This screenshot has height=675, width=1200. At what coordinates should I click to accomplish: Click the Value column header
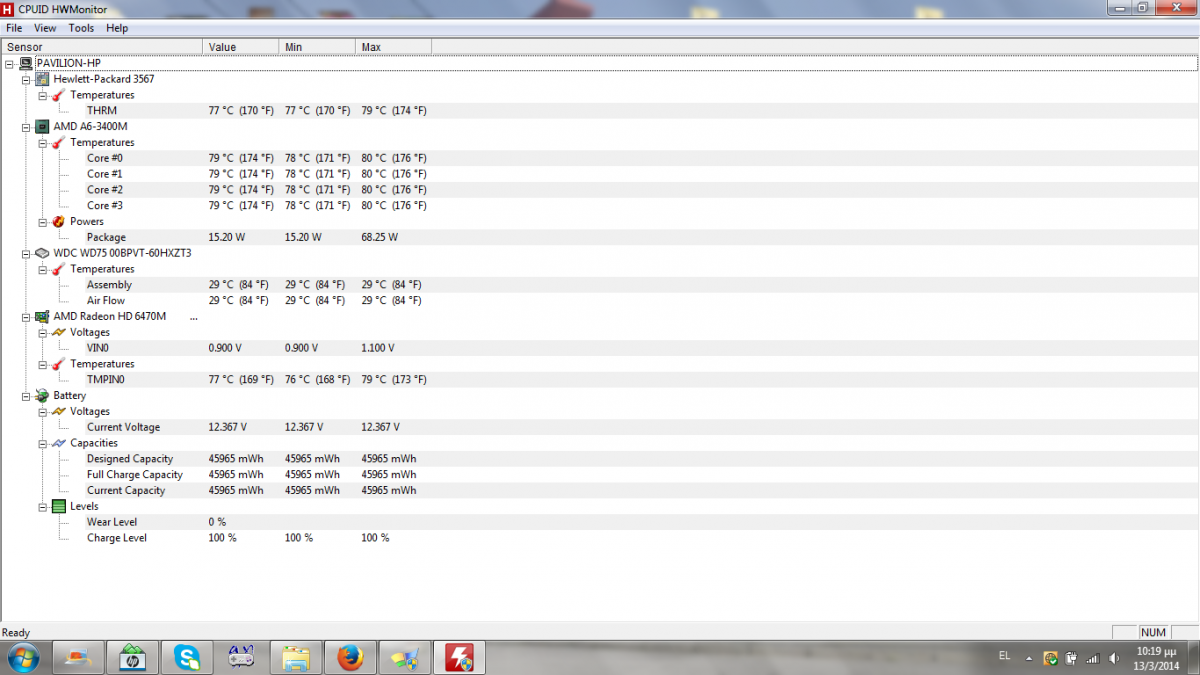point(241,47)
